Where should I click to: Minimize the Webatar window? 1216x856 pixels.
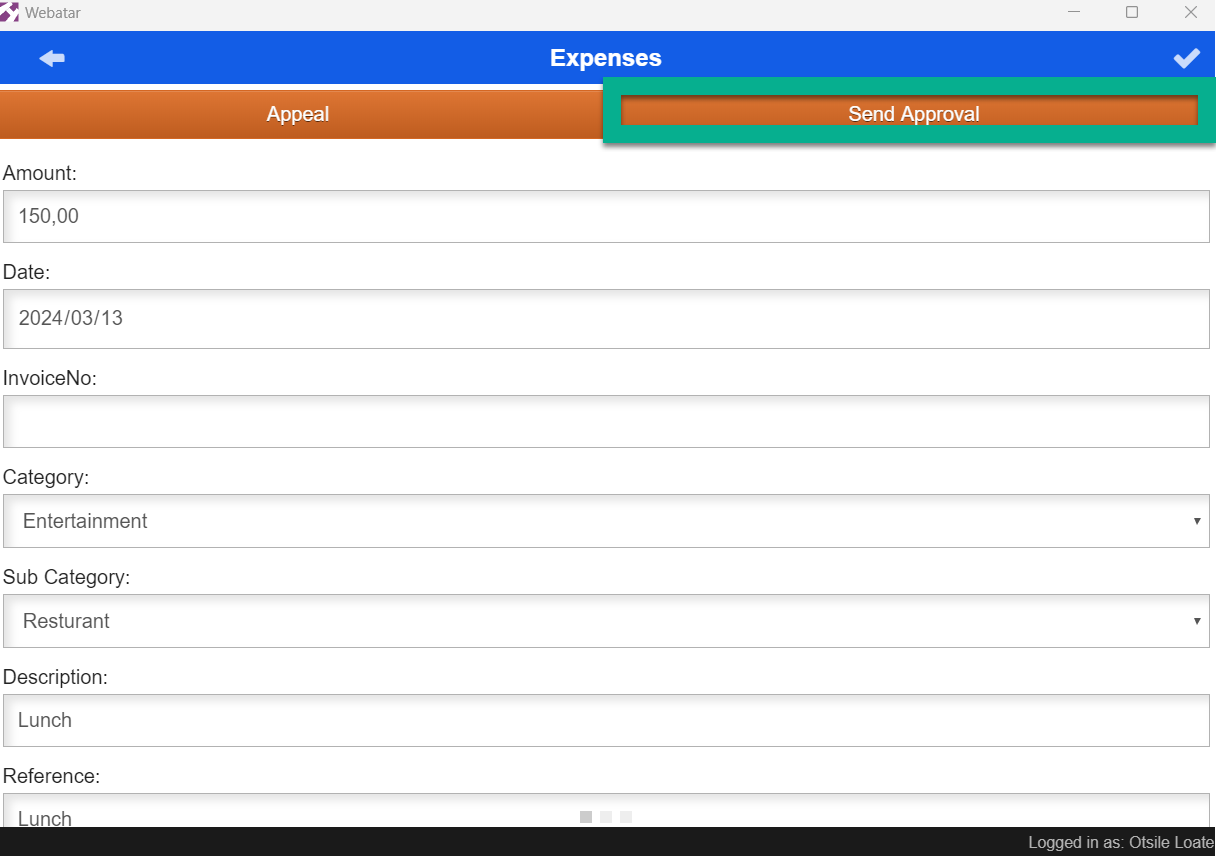click(x=1074, y=12)
